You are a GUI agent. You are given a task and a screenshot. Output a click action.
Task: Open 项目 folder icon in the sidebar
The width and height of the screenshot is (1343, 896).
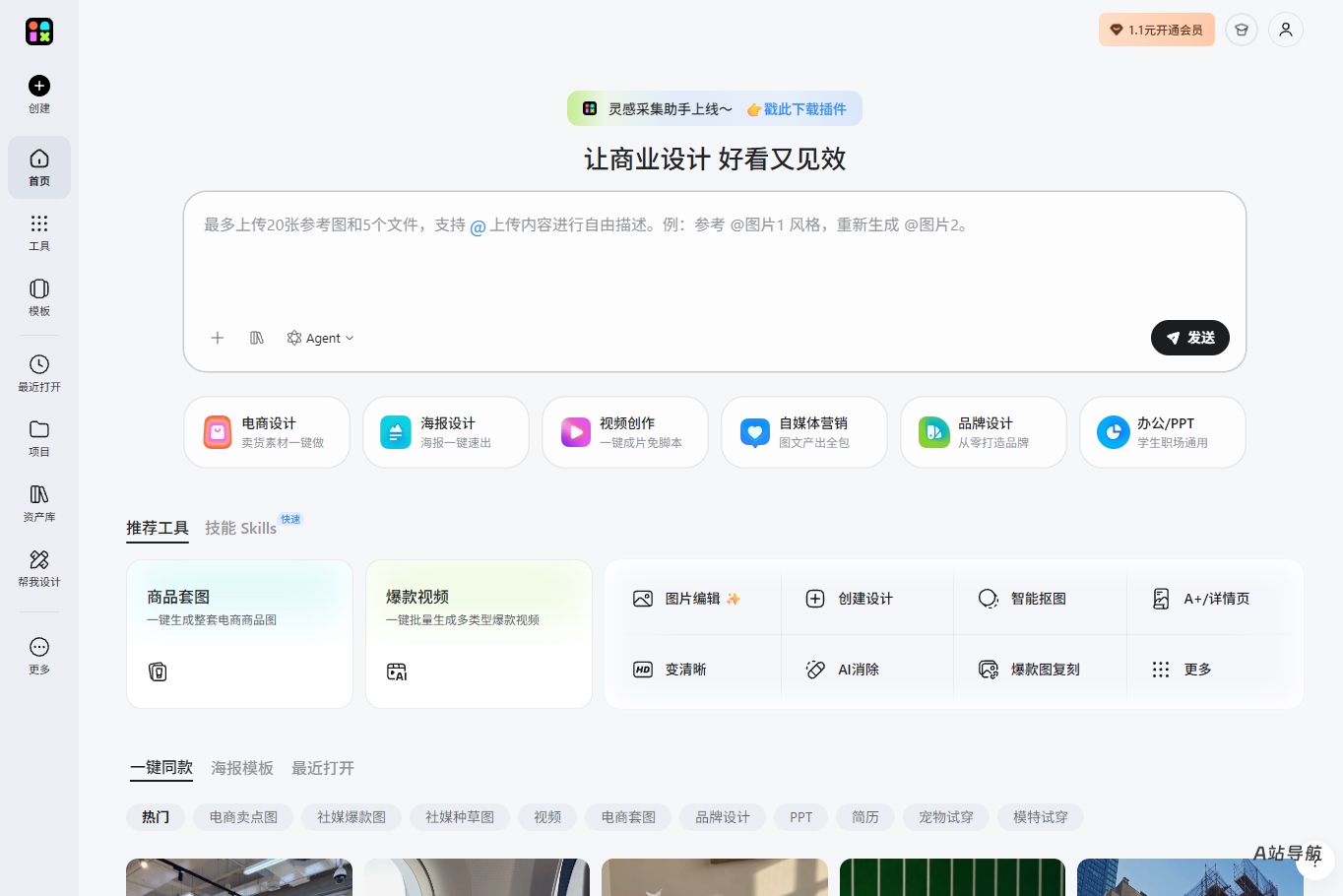click(39, 429)
